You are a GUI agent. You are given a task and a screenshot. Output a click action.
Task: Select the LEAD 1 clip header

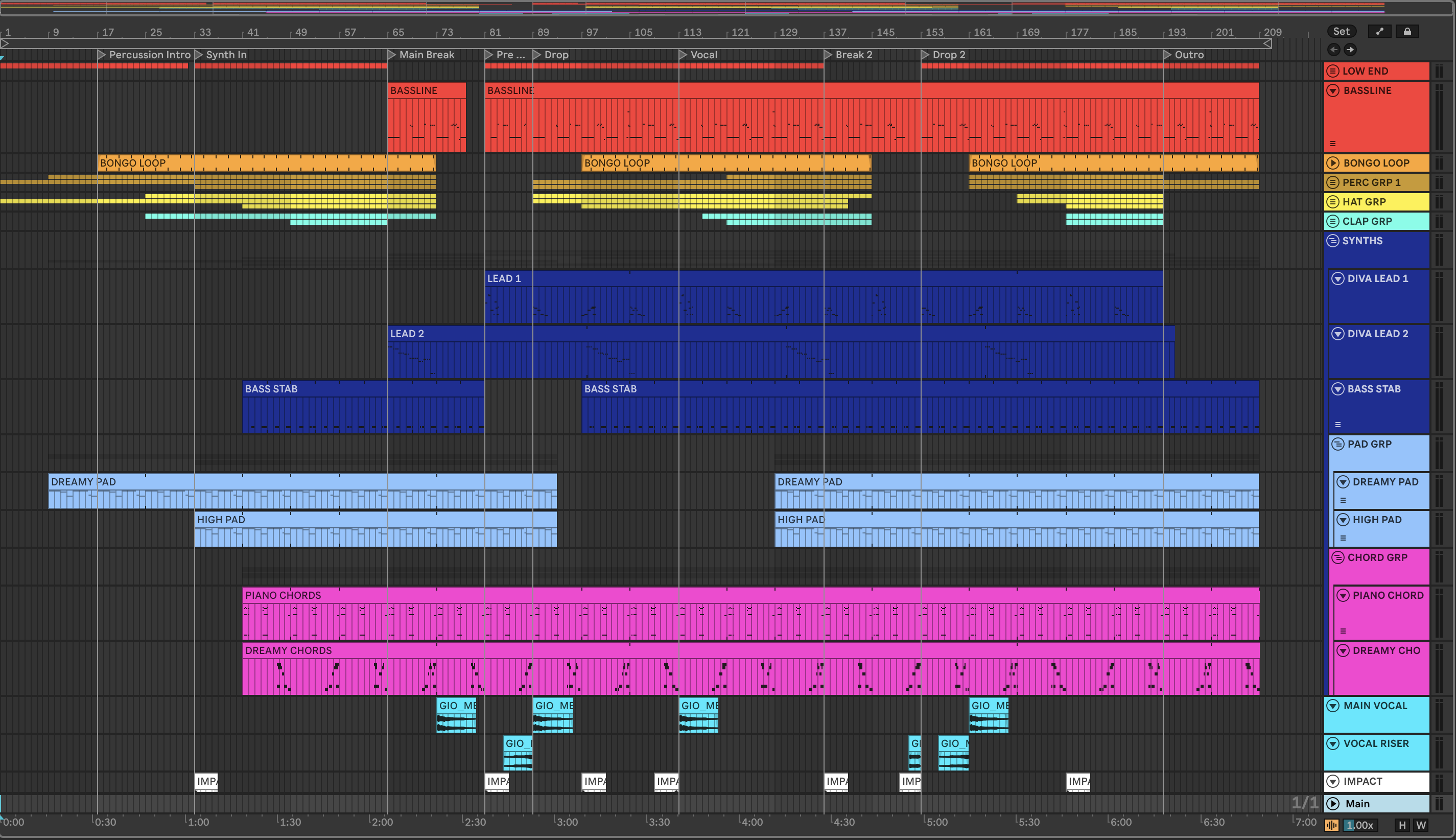504,278
